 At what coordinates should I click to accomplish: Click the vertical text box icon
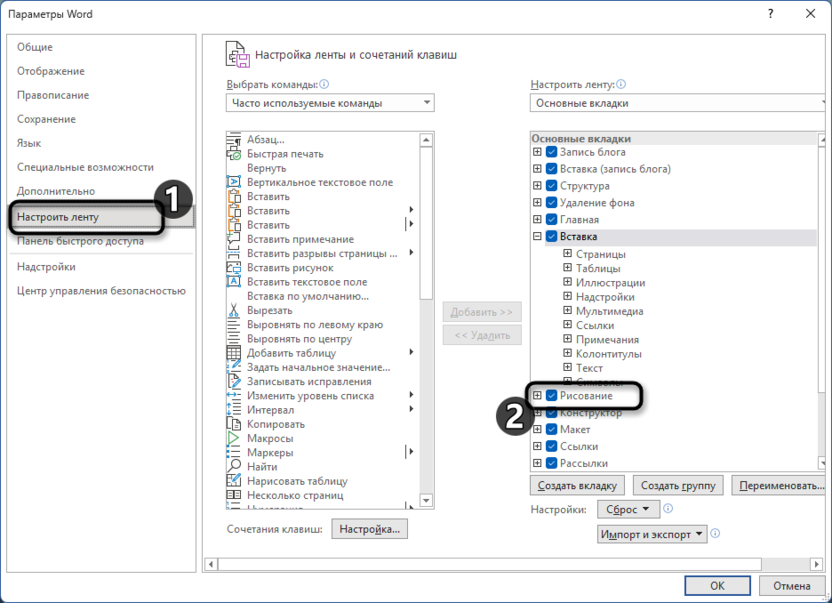[234, 182]
